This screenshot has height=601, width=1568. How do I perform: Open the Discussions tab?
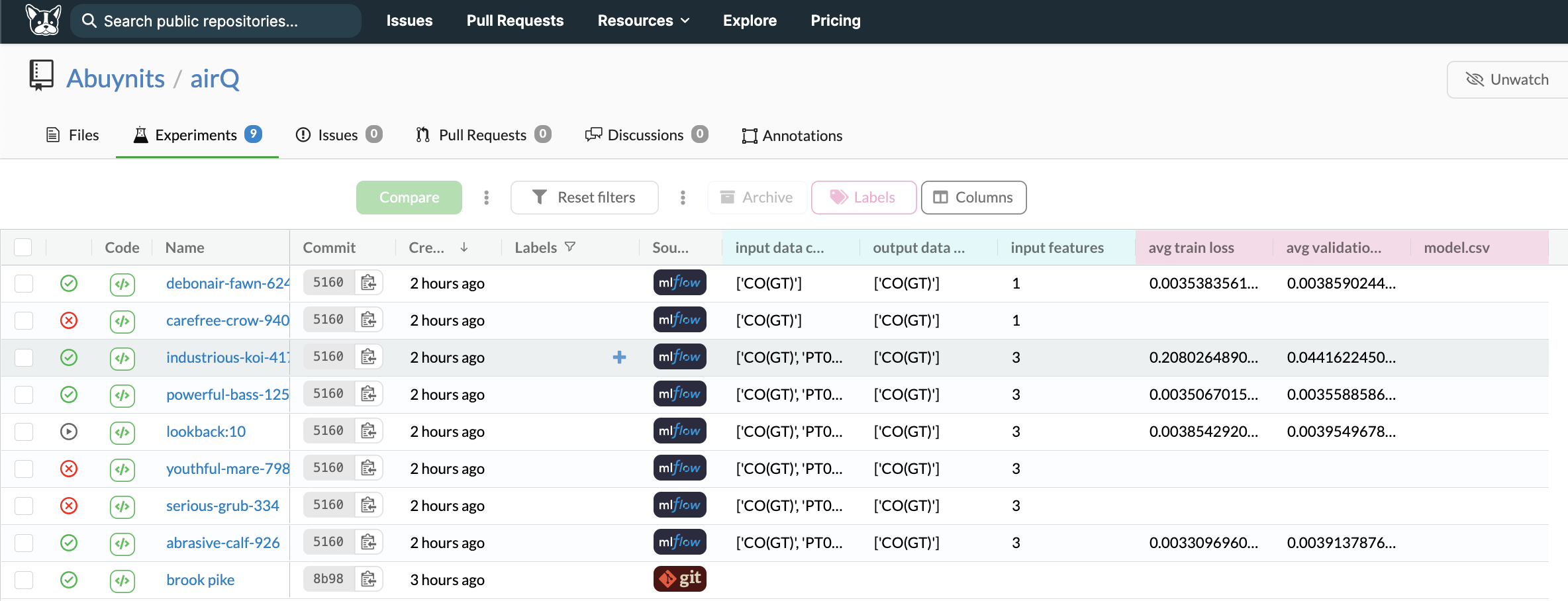pyautogui.click(x=646, y=135)
